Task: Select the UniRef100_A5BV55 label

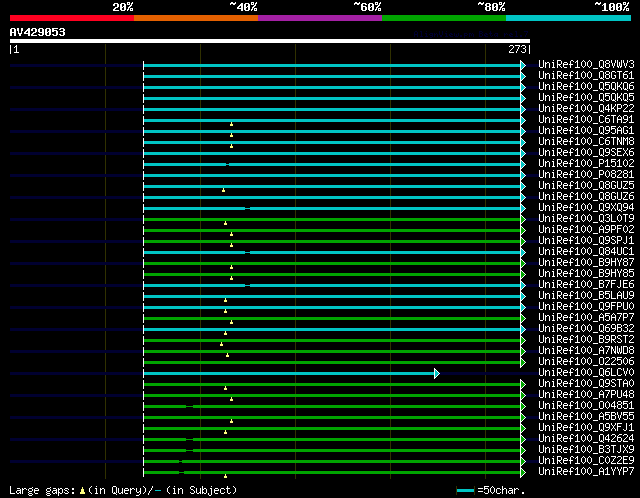Action: (586, 417)
